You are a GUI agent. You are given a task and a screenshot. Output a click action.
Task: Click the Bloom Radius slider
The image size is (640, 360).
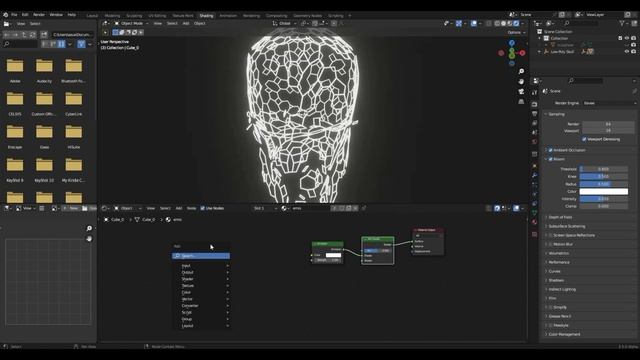tap(604, 184)
